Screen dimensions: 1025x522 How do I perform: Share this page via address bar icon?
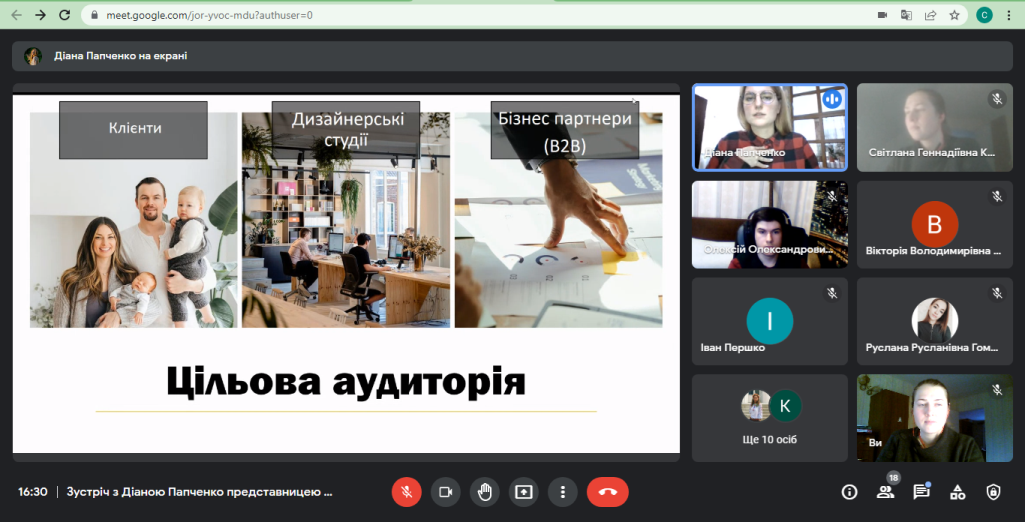click(930, 15)
